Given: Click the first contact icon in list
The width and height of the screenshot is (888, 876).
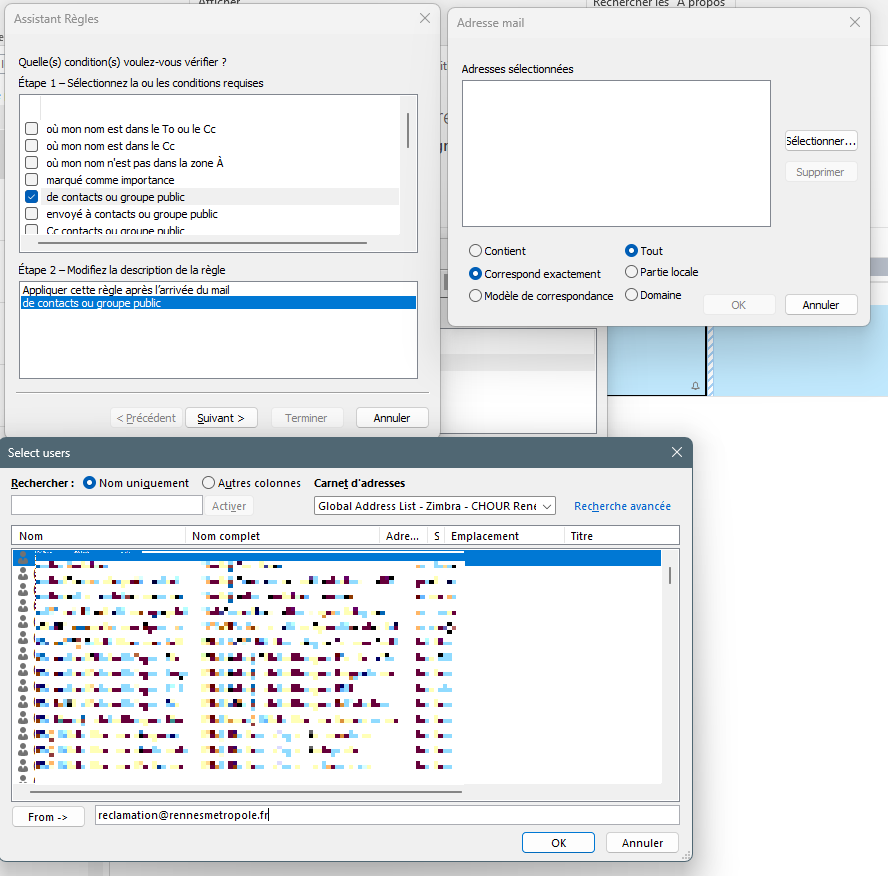Looking at the screenshot, I should tap(24, 559).
